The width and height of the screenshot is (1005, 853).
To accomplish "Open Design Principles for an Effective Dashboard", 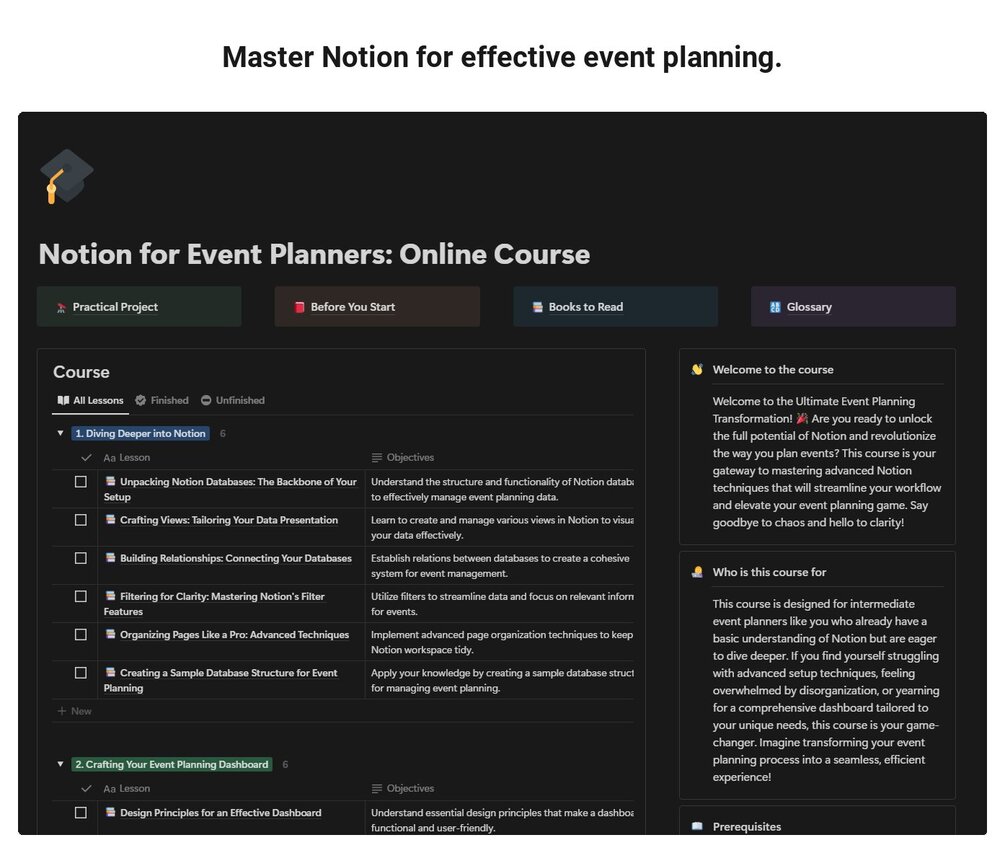I will click(220, 813).
